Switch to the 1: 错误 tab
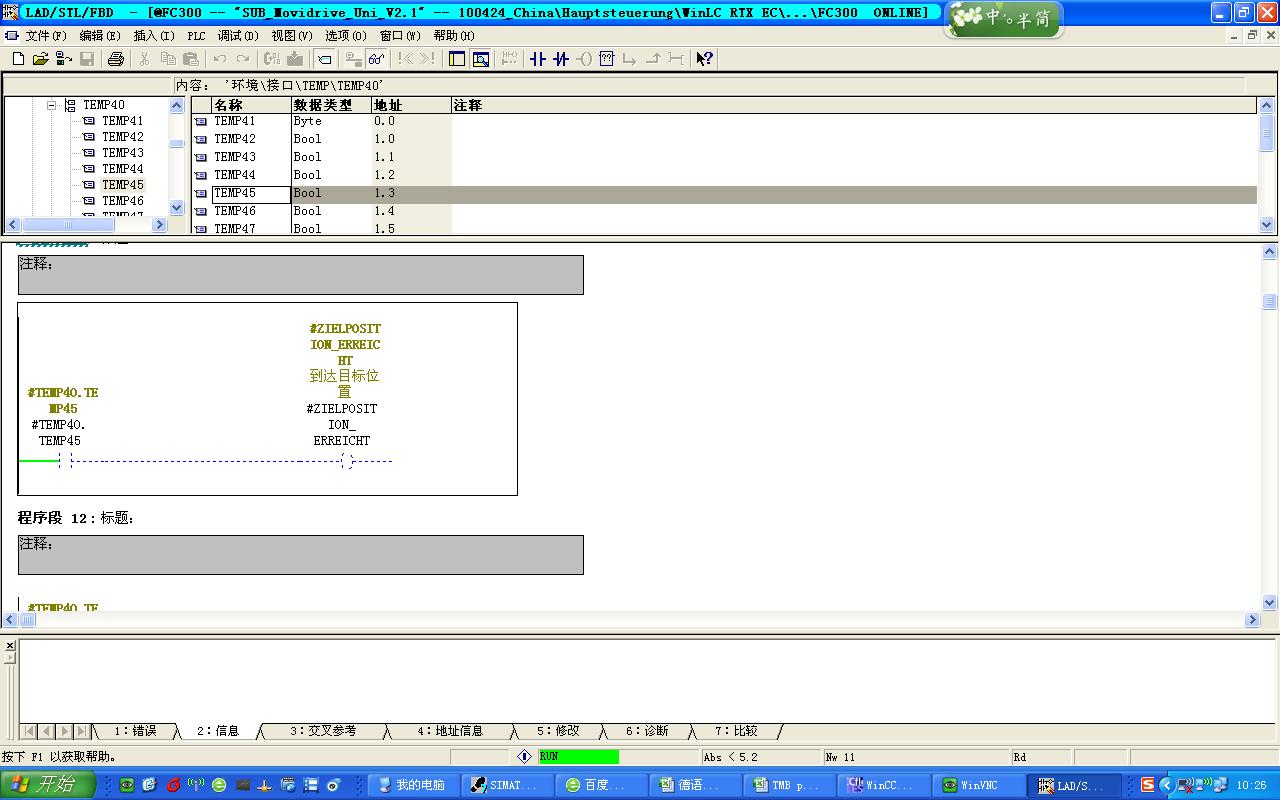This screenshot has width=1280, height=800. [136, 731]
